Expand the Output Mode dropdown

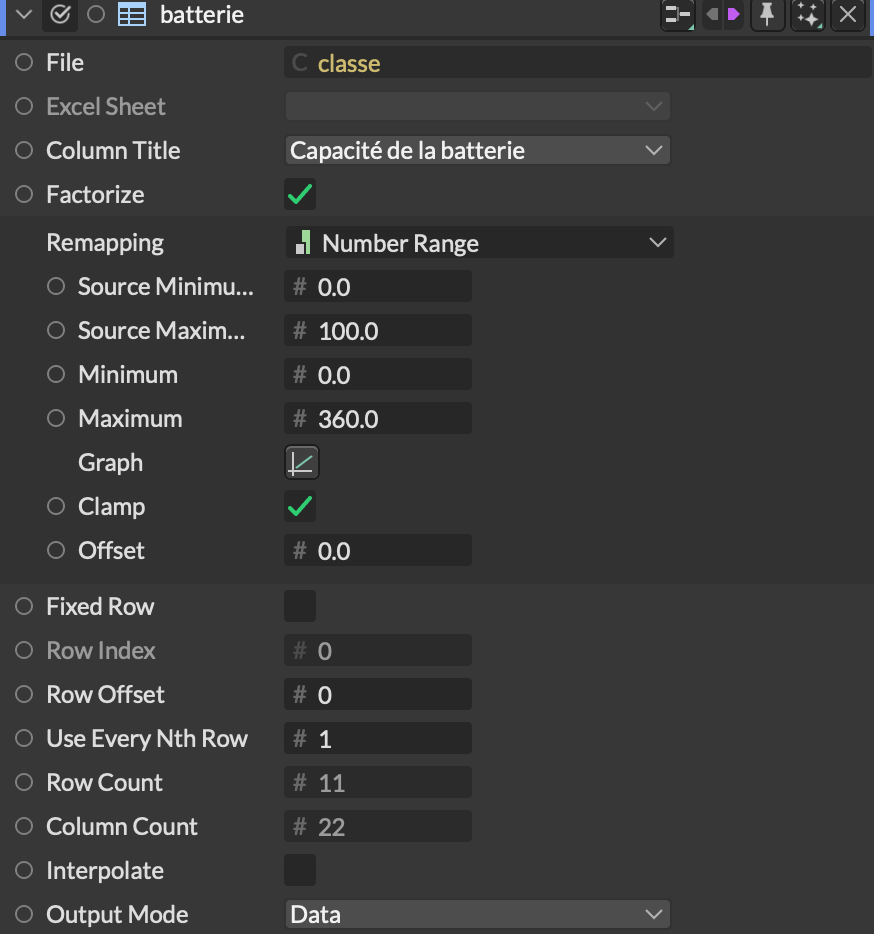(x=477, y=915)
